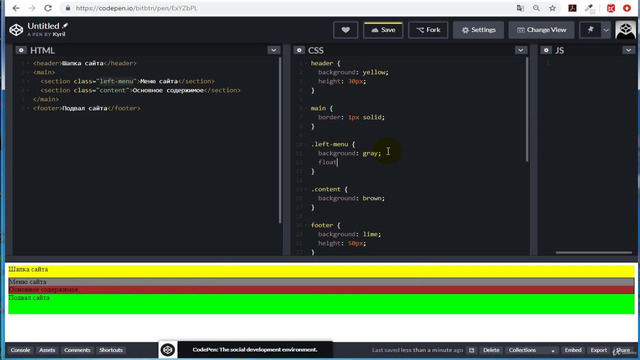Save the pen
The height and width of the screenshot is (360, 640).
tap(383, 30)
